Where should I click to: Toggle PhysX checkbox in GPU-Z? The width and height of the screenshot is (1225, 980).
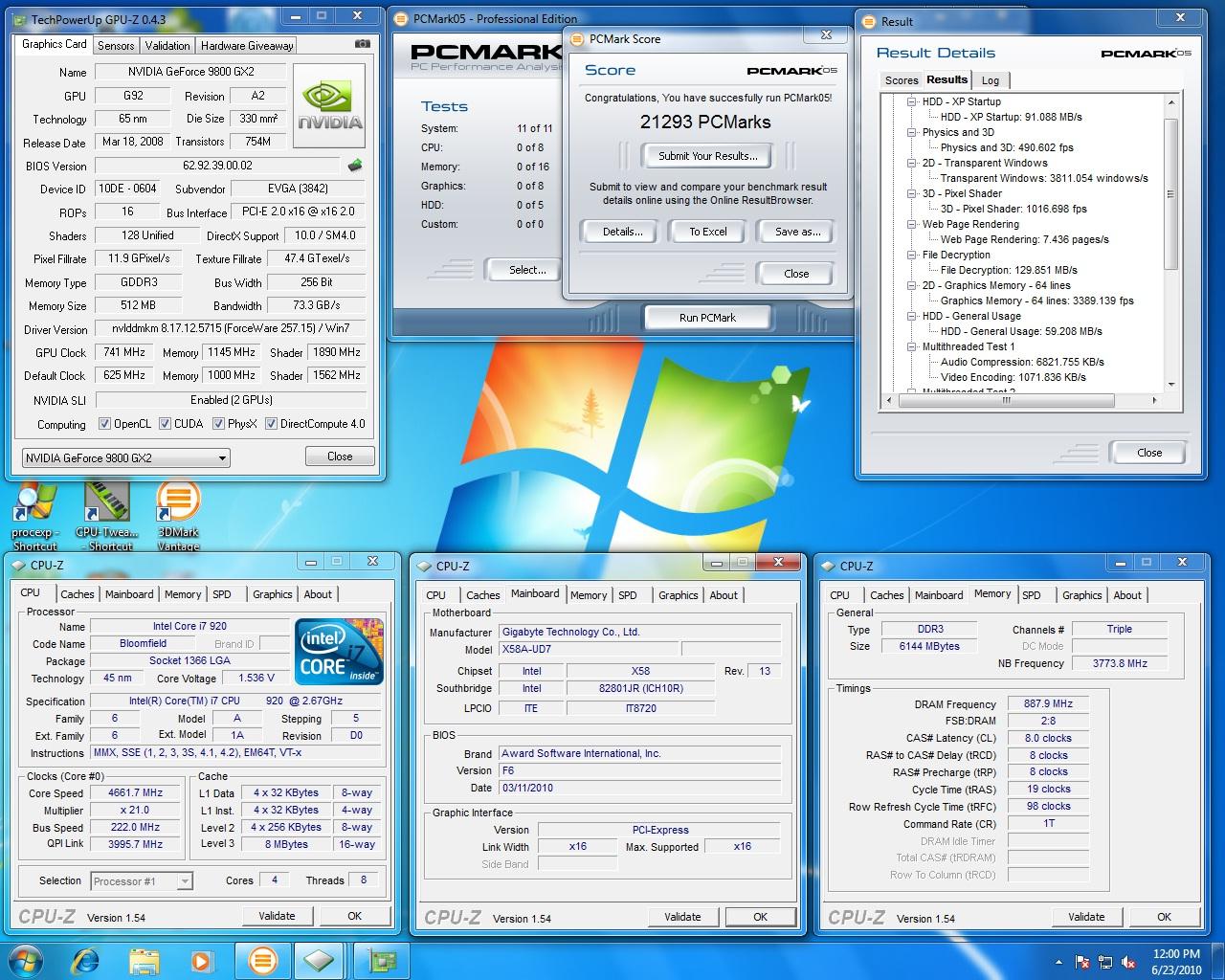point(219,424)
